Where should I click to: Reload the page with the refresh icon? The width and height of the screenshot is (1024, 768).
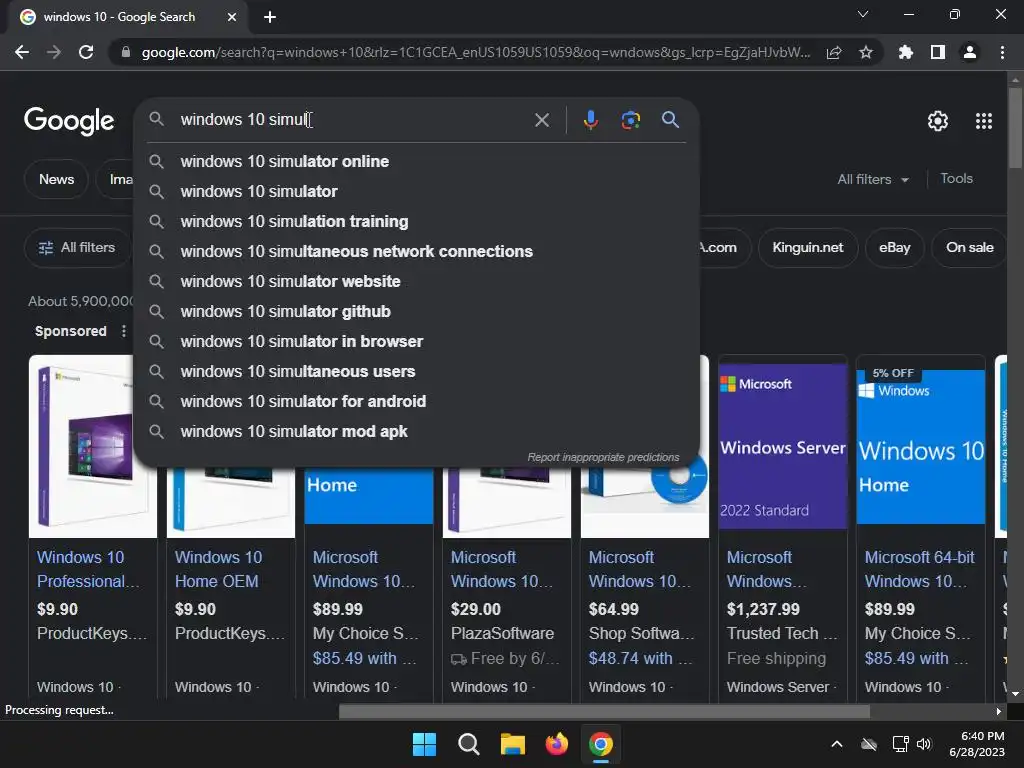click(x=86, y=52)
